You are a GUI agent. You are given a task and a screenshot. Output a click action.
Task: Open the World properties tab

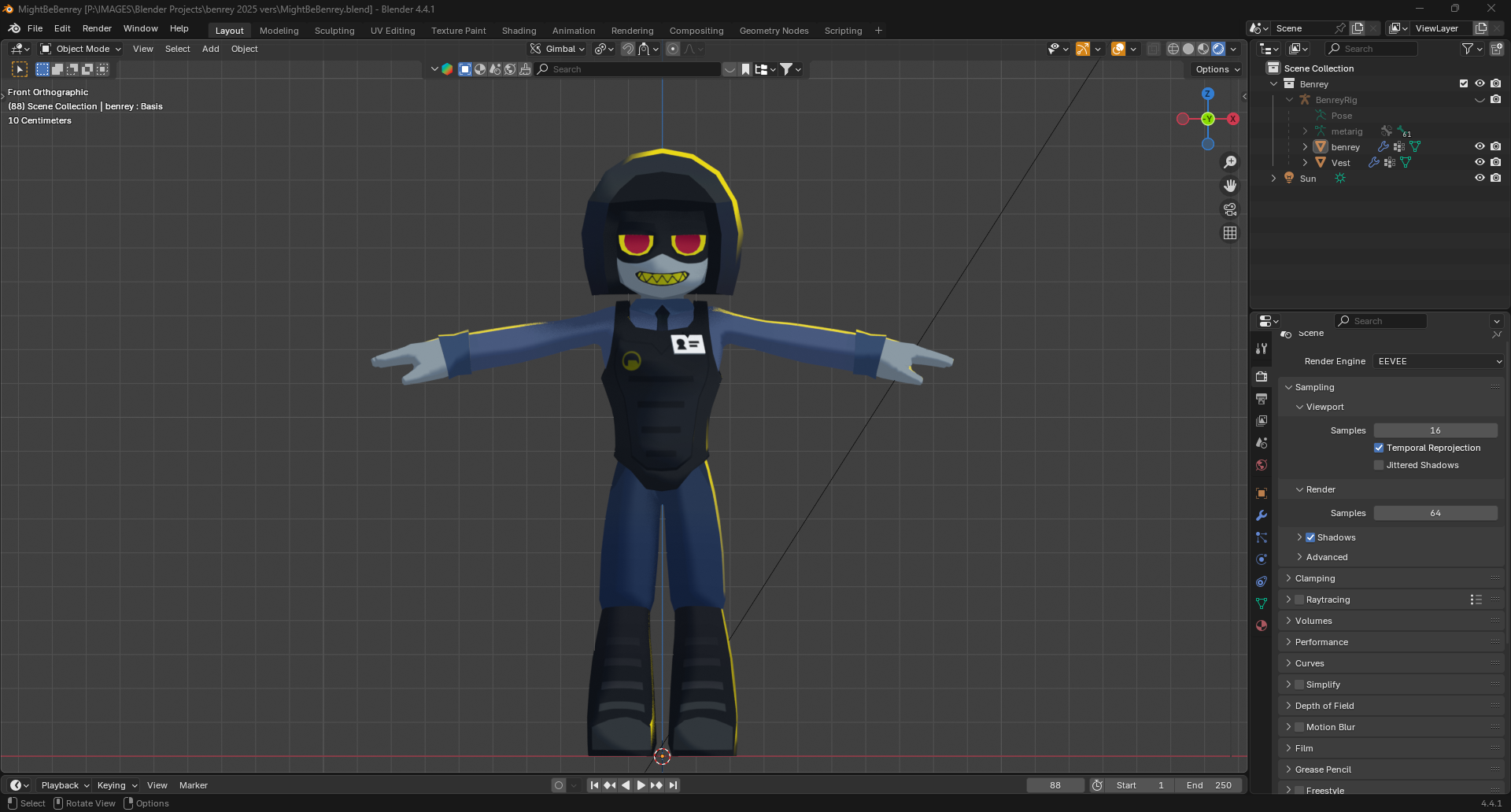point(1262,465)
